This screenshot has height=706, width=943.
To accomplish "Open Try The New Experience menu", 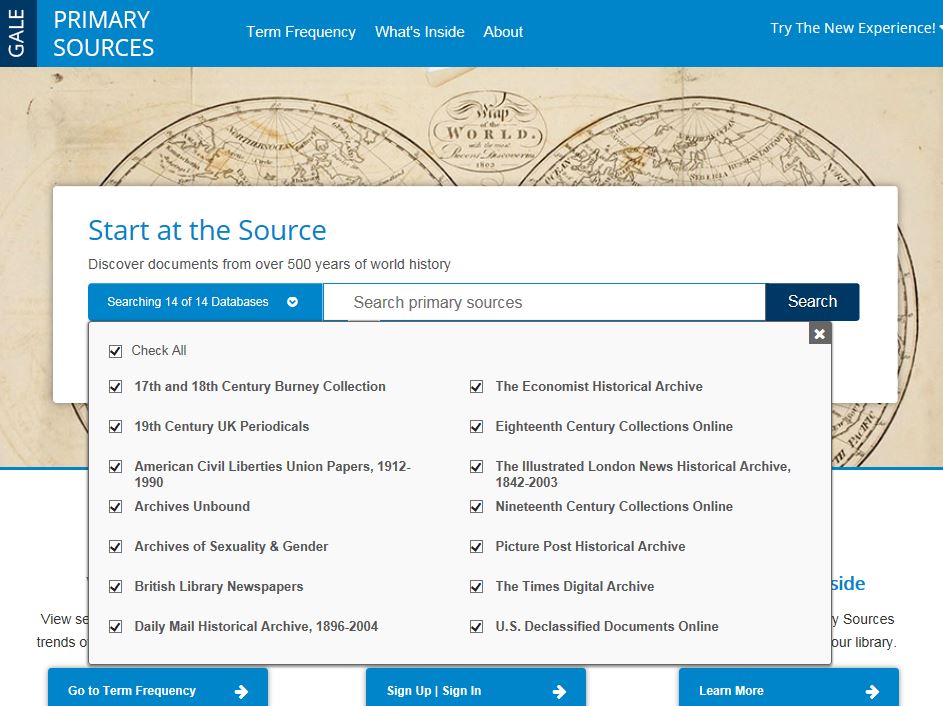I will [855, 28].
